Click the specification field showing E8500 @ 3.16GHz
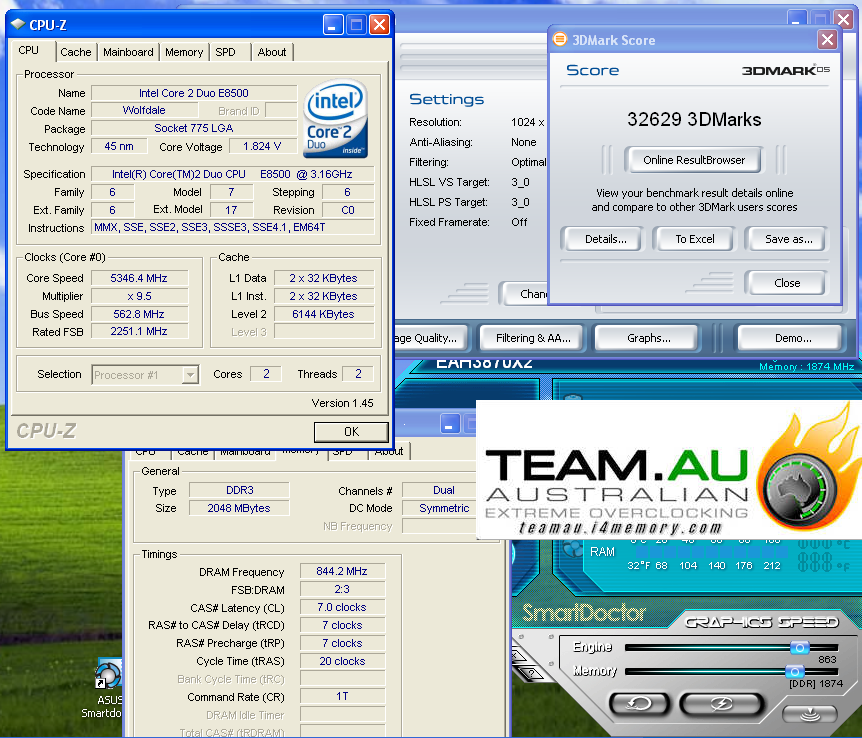Viewport: 862px width, 738px height. coord(232,174)
